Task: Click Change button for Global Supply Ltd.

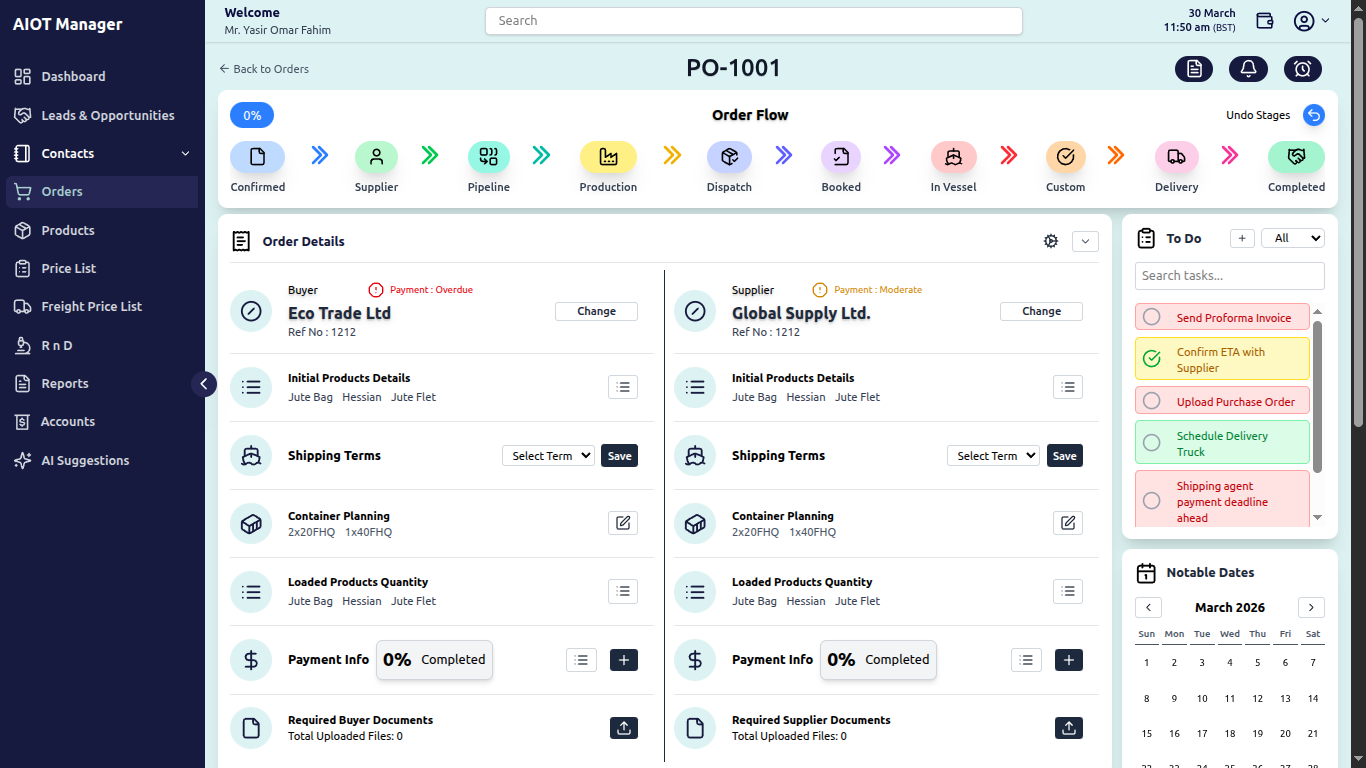Action: pos(1041,312)
